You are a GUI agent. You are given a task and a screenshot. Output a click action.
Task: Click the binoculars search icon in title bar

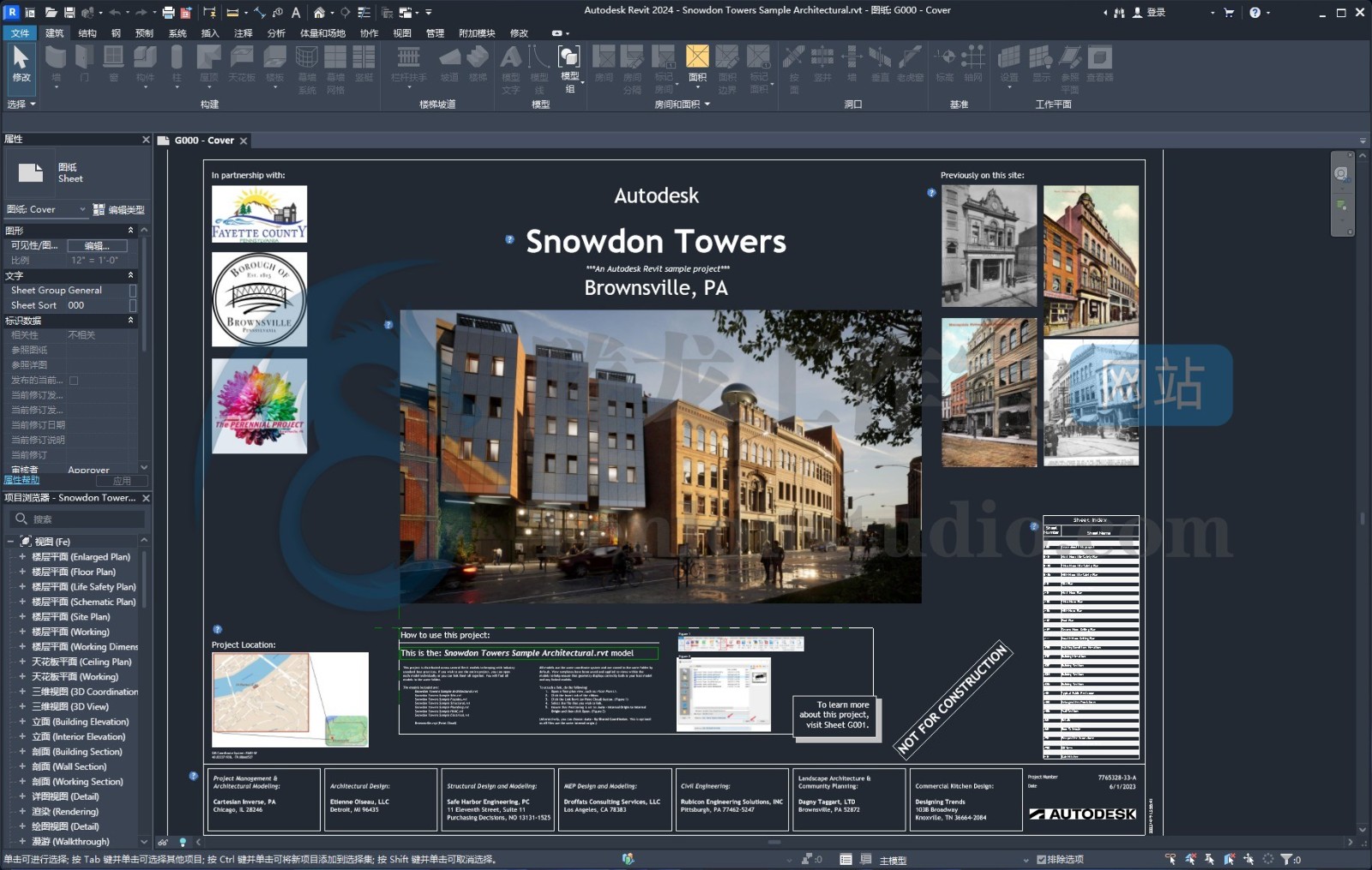pyautogui.click(x=1119, y=13)
